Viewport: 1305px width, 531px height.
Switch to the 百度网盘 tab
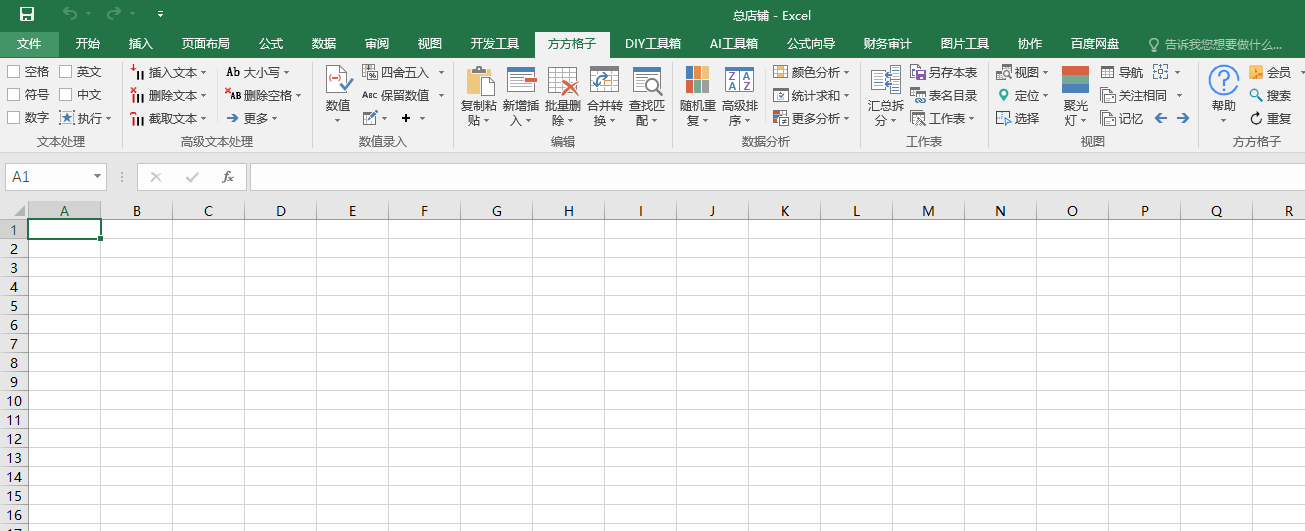(1095, 44)
